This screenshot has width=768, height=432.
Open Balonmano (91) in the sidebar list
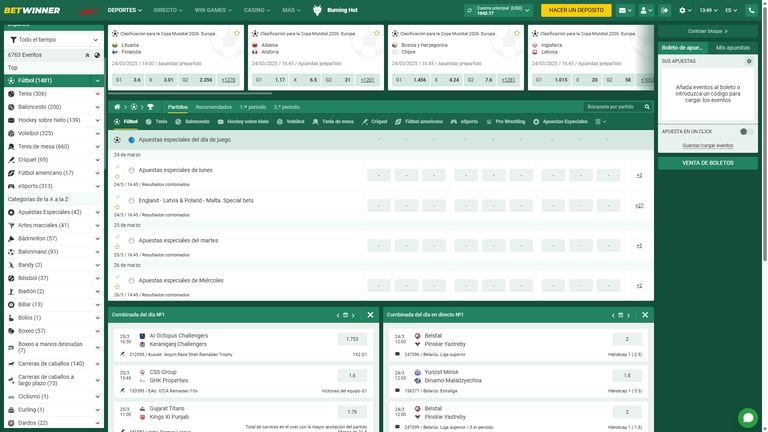[x=54, y=252]
